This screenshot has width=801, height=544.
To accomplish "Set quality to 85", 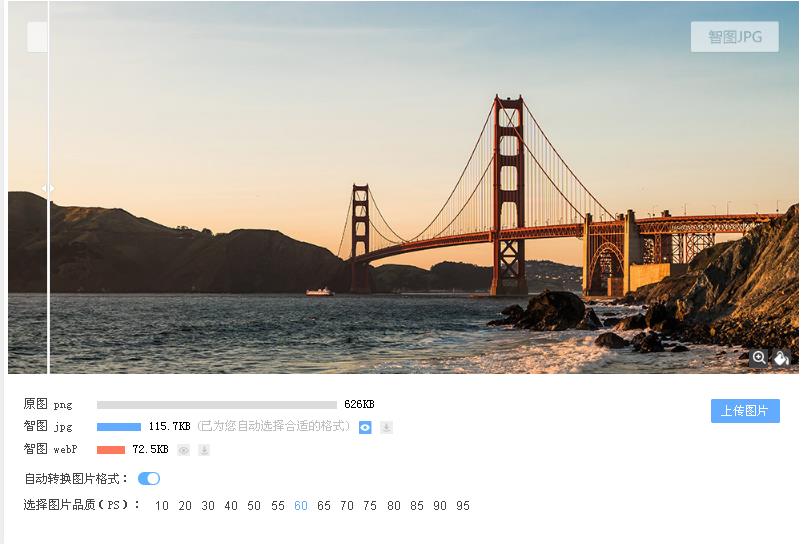I will click(416, 506).
